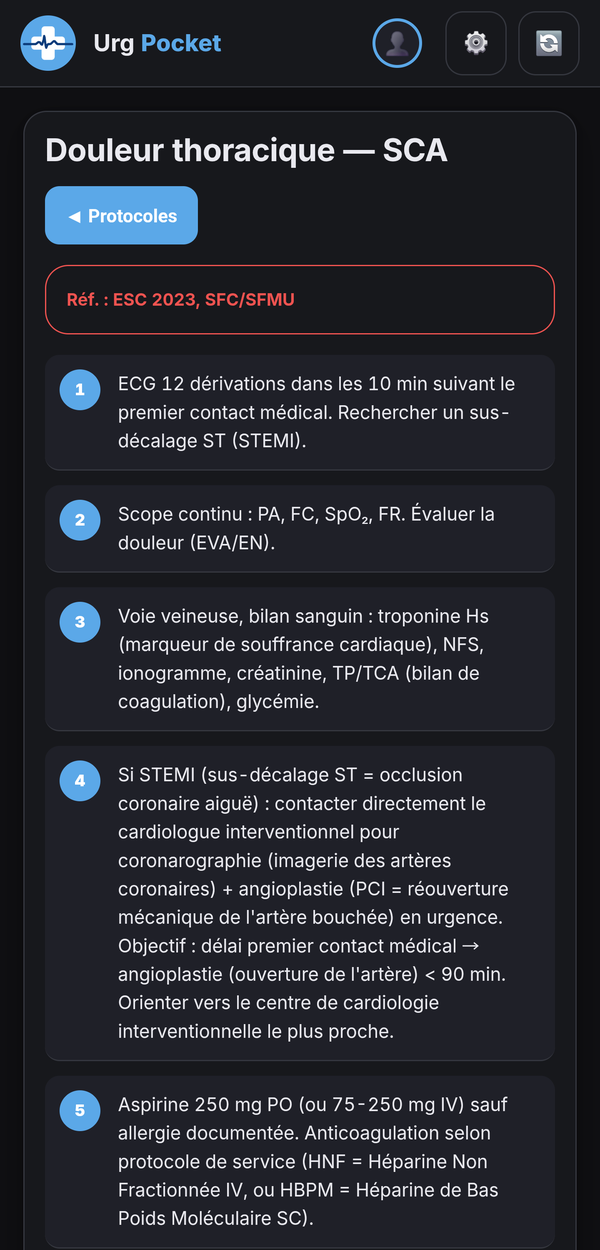Viewport: 600px width, 1250px height.
Task: Click the Urg Pocket medical cross logo
Action: (x=47, y=43)
